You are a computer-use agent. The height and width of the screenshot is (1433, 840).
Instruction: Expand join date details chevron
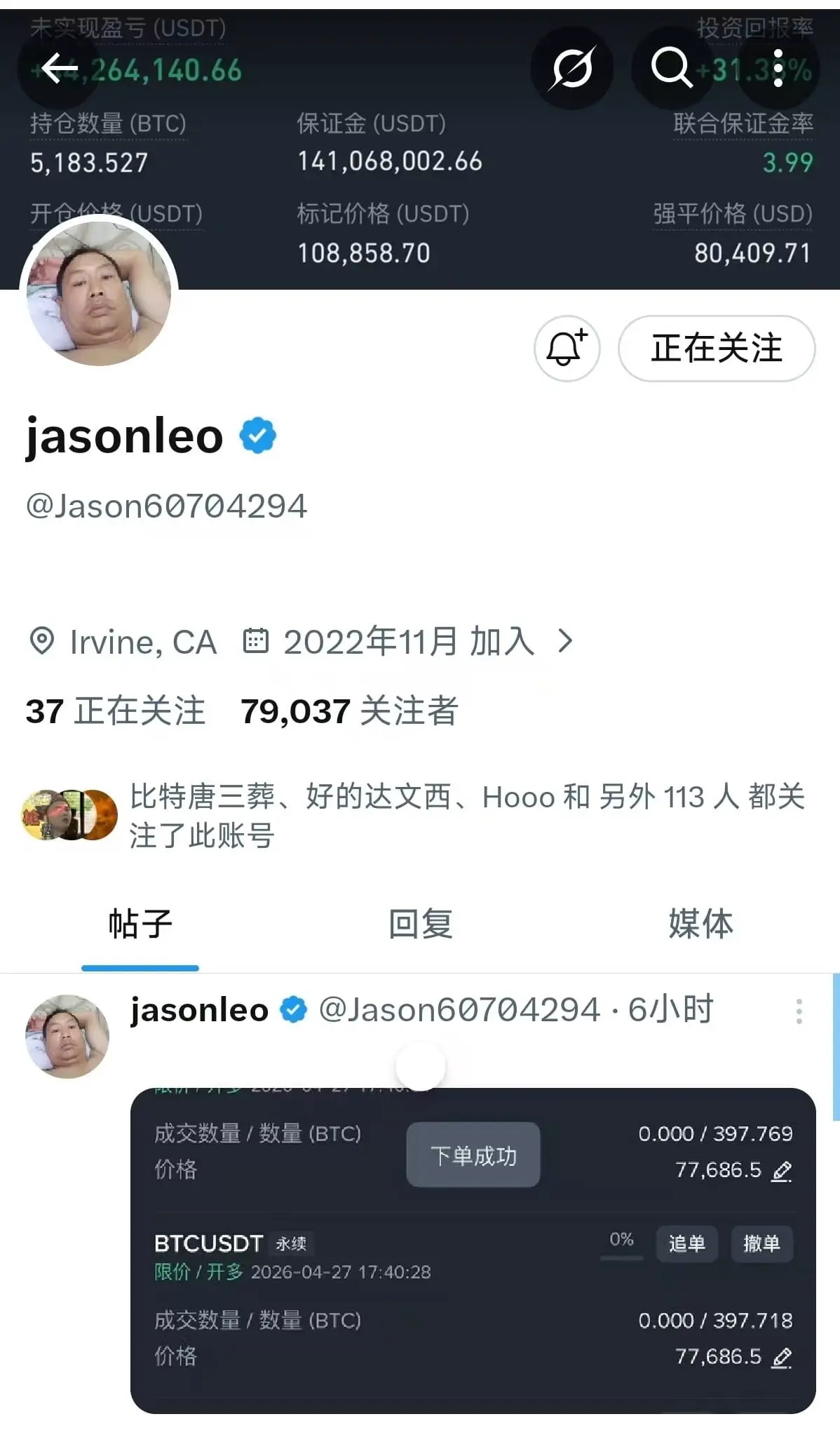tap(565, 640)
